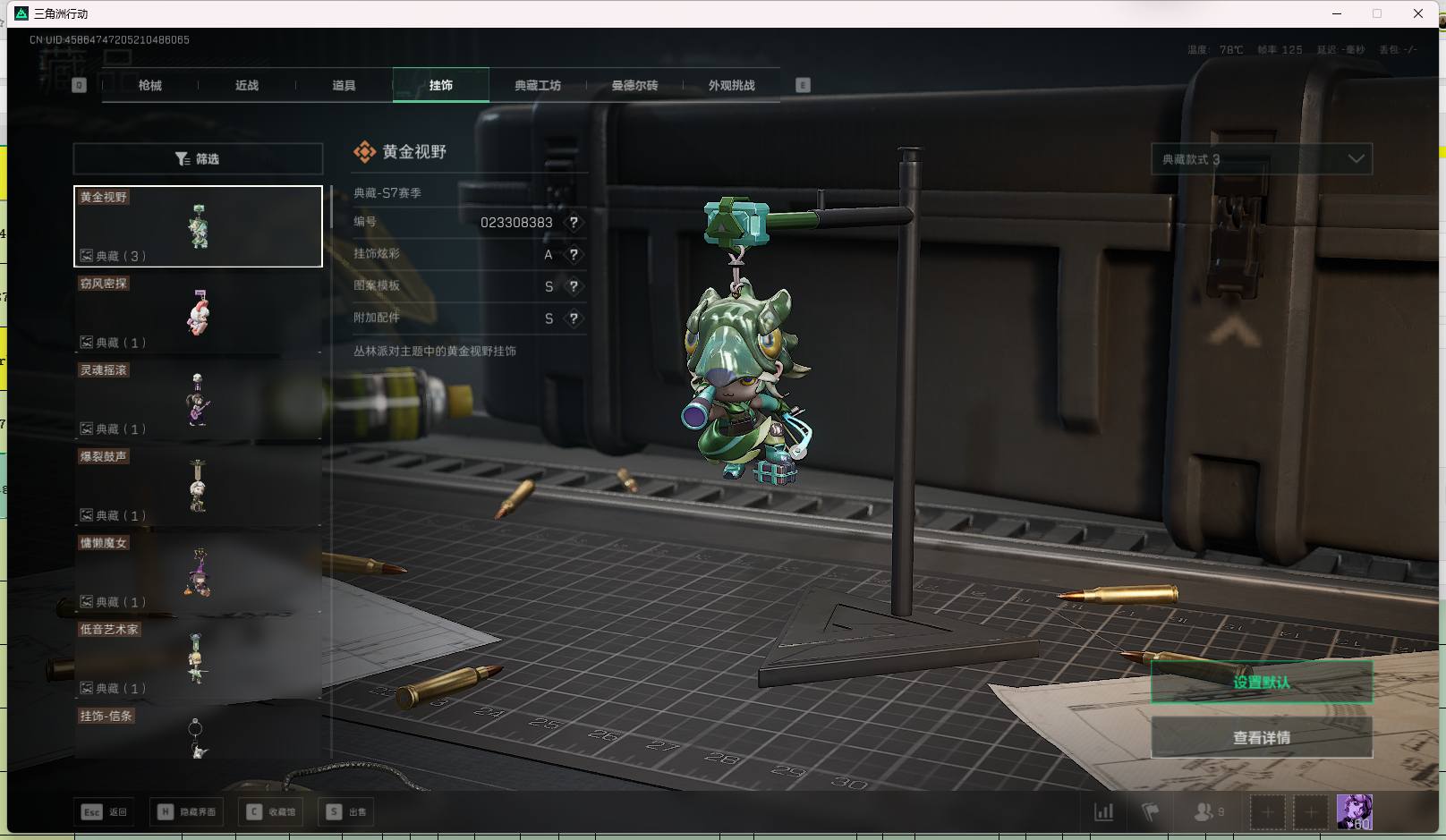Click the help icon beside 编号

[x=574, y=222]
